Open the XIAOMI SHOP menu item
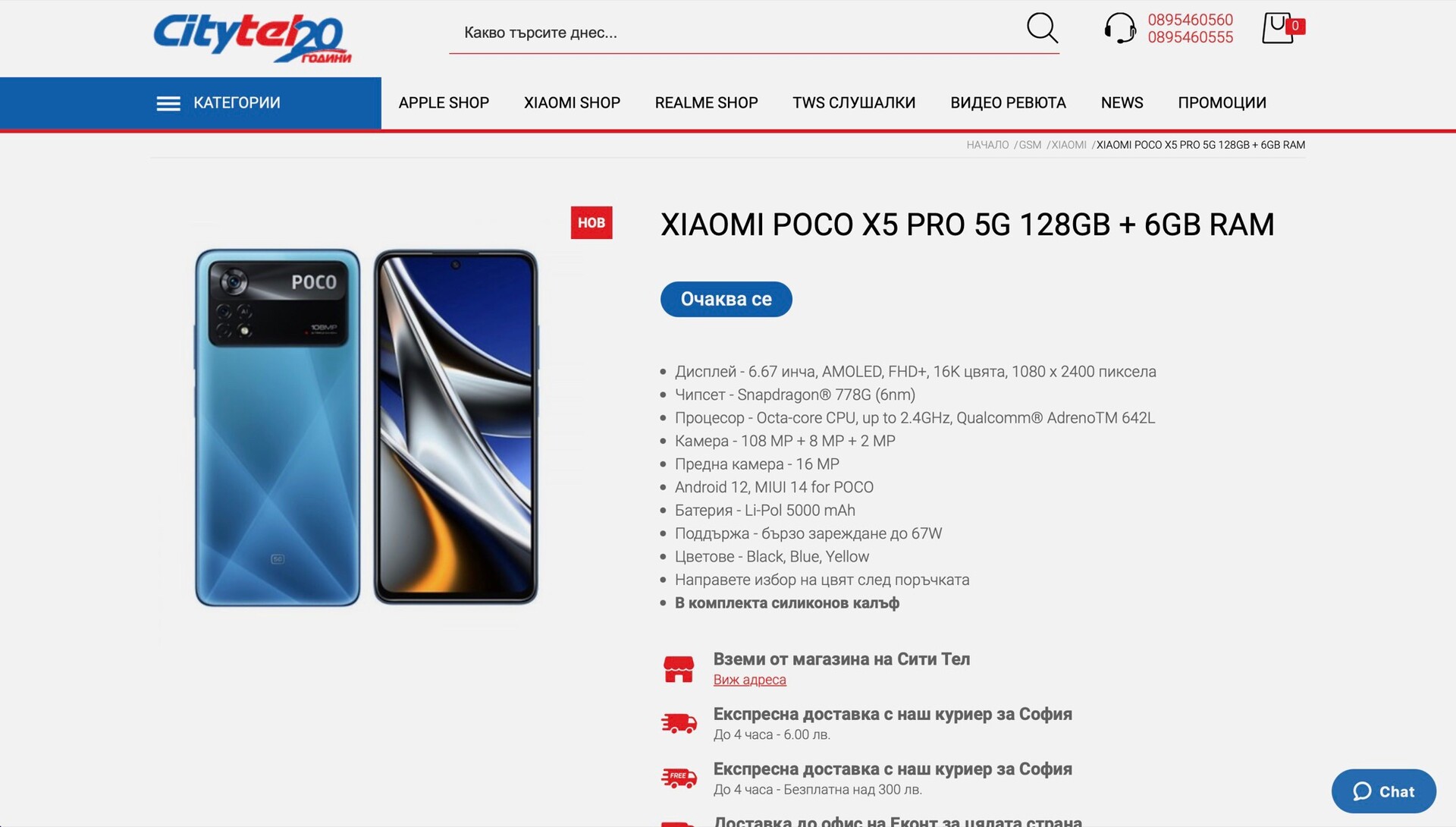 pos(572,102)
